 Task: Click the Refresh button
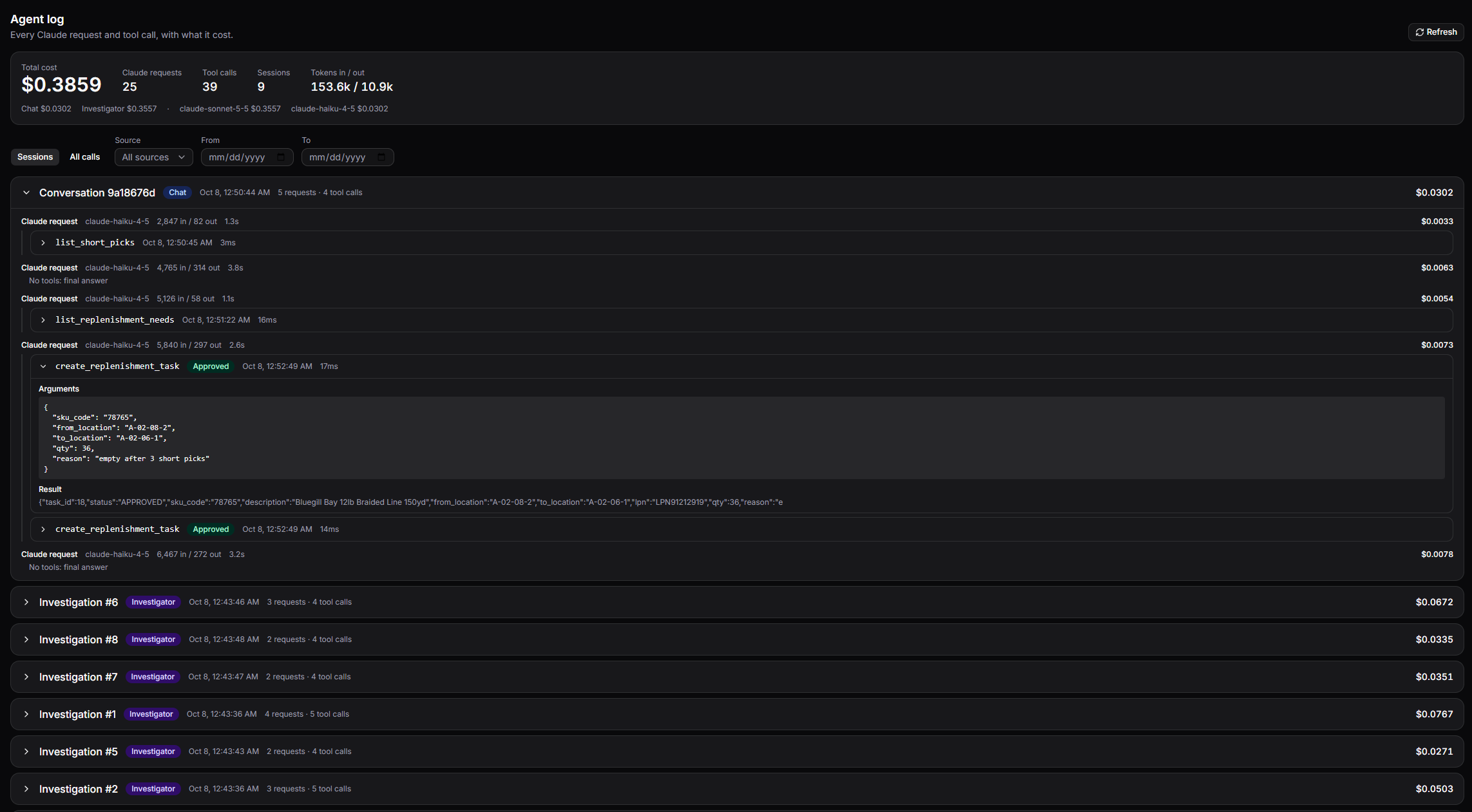point(1435,32)
